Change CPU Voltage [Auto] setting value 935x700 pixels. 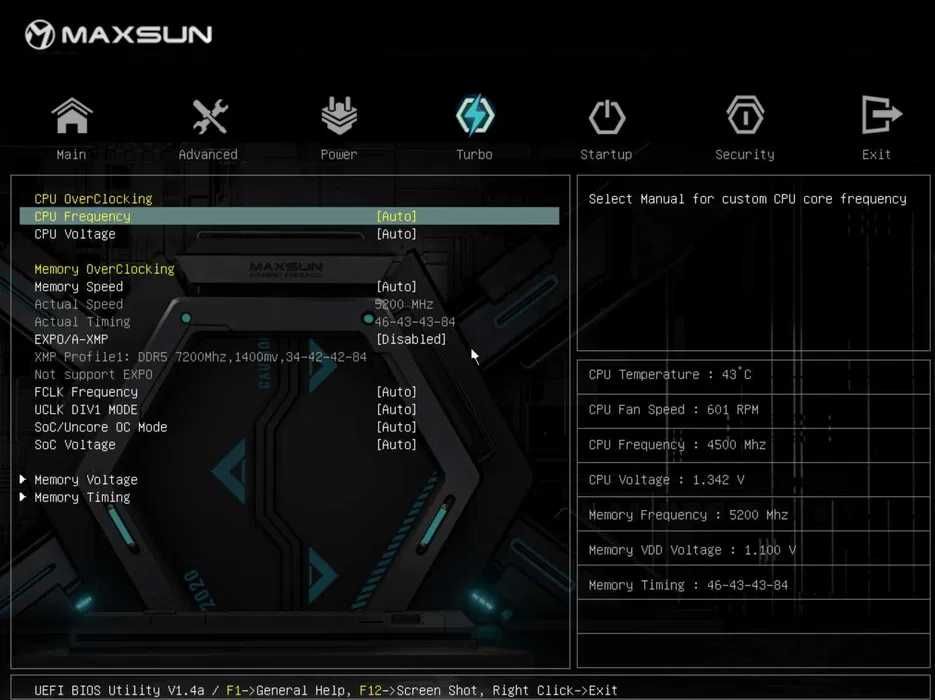point(397,234)
